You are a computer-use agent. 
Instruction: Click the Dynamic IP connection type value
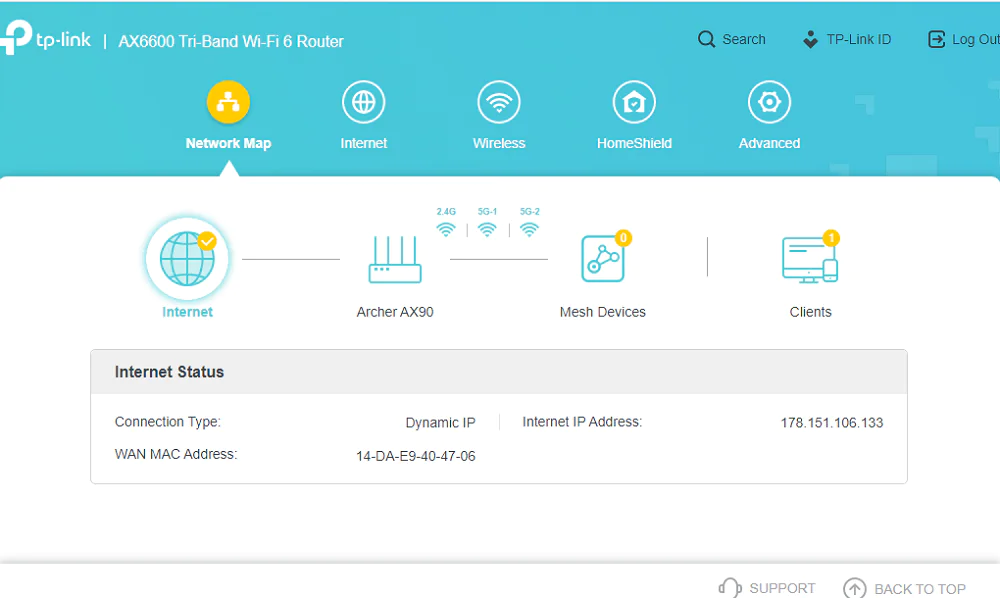(x=440, y=423)
